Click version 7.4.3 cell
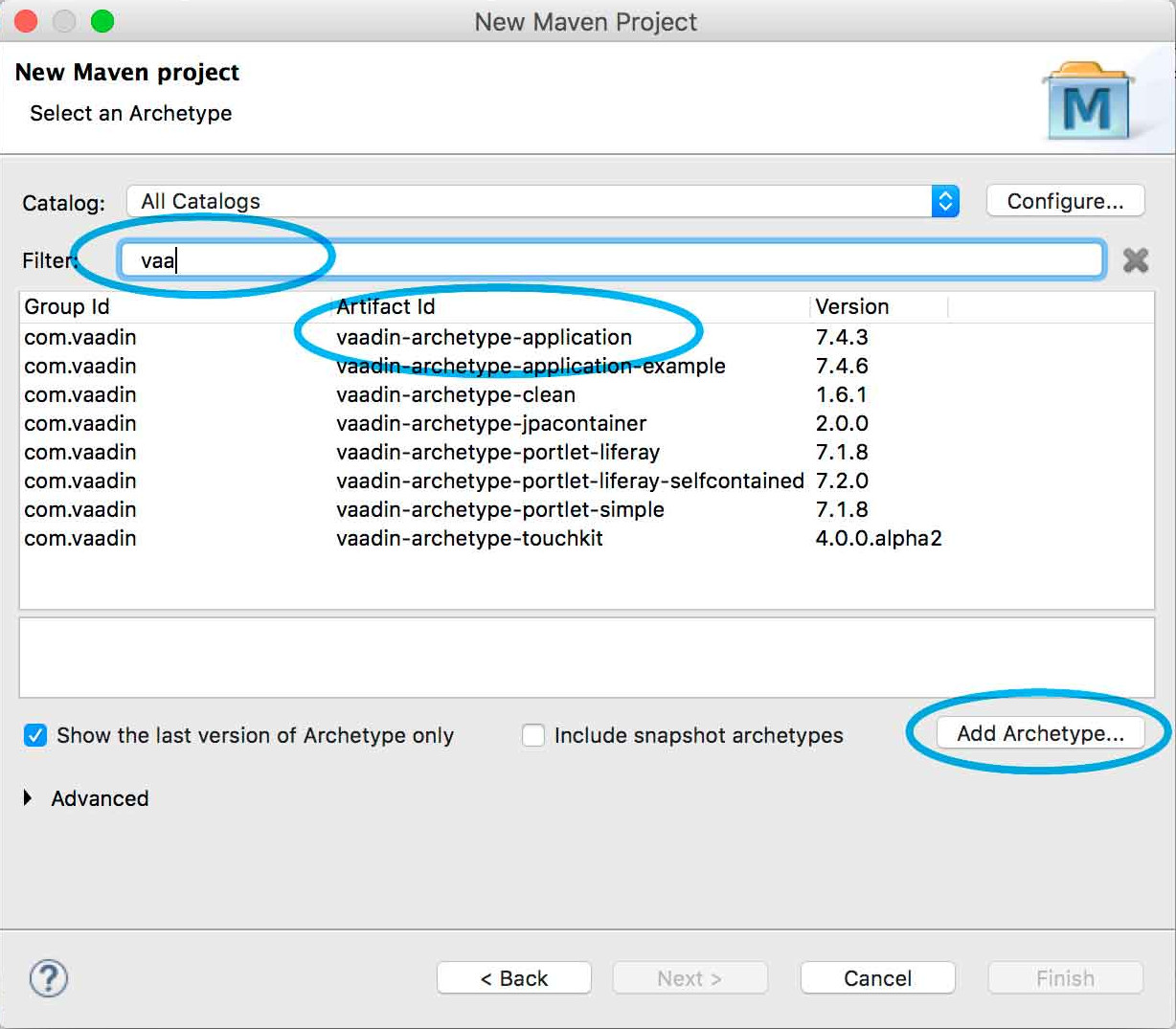This screenshot has width=1176, height=1029. (842, 337)
